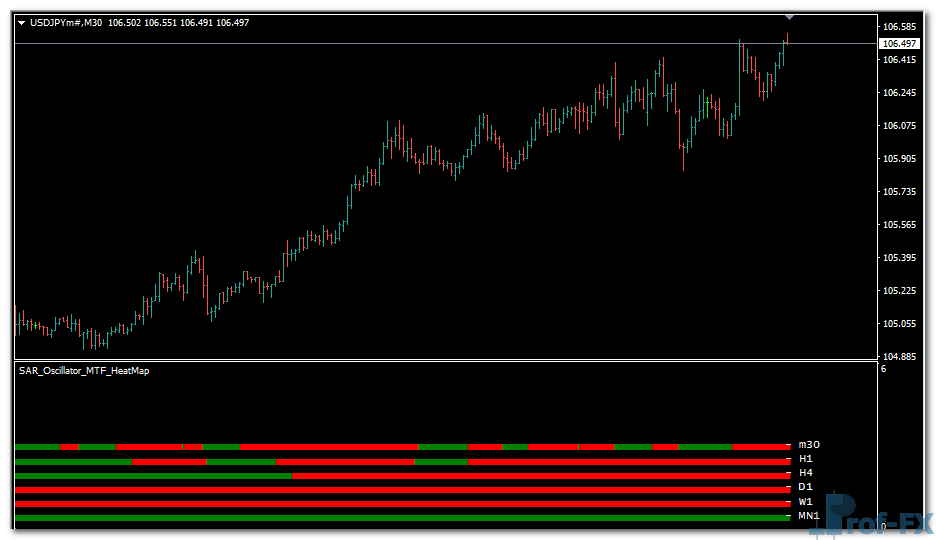Click the m30 timeframe row label
This screenshot has height=540, width=936.
[x=808, y=445]
